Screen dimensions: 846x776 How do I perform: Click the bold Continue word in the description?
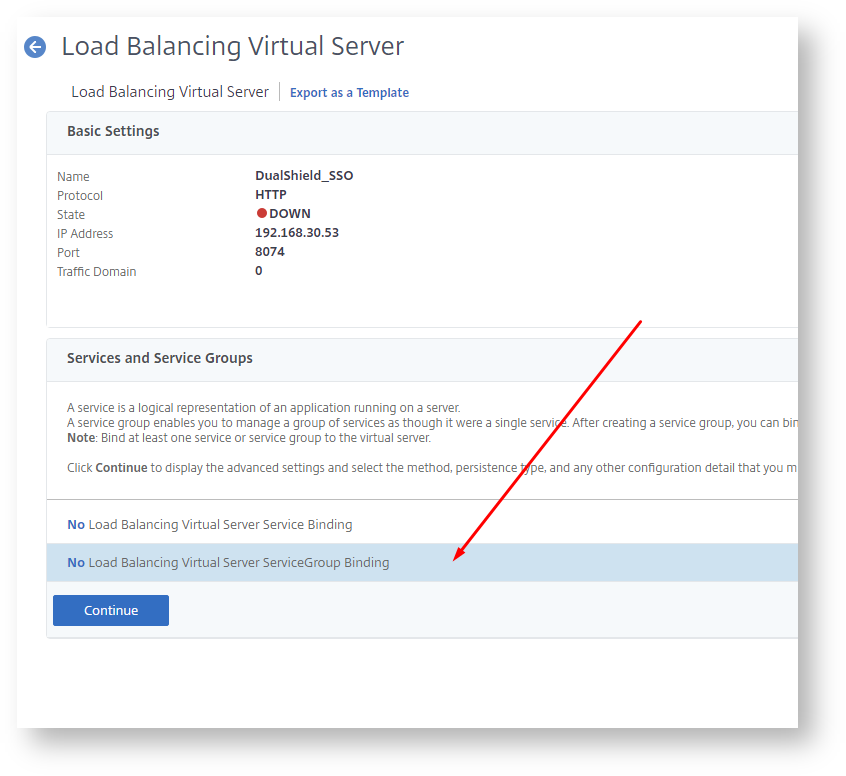[x=121, y=468]
